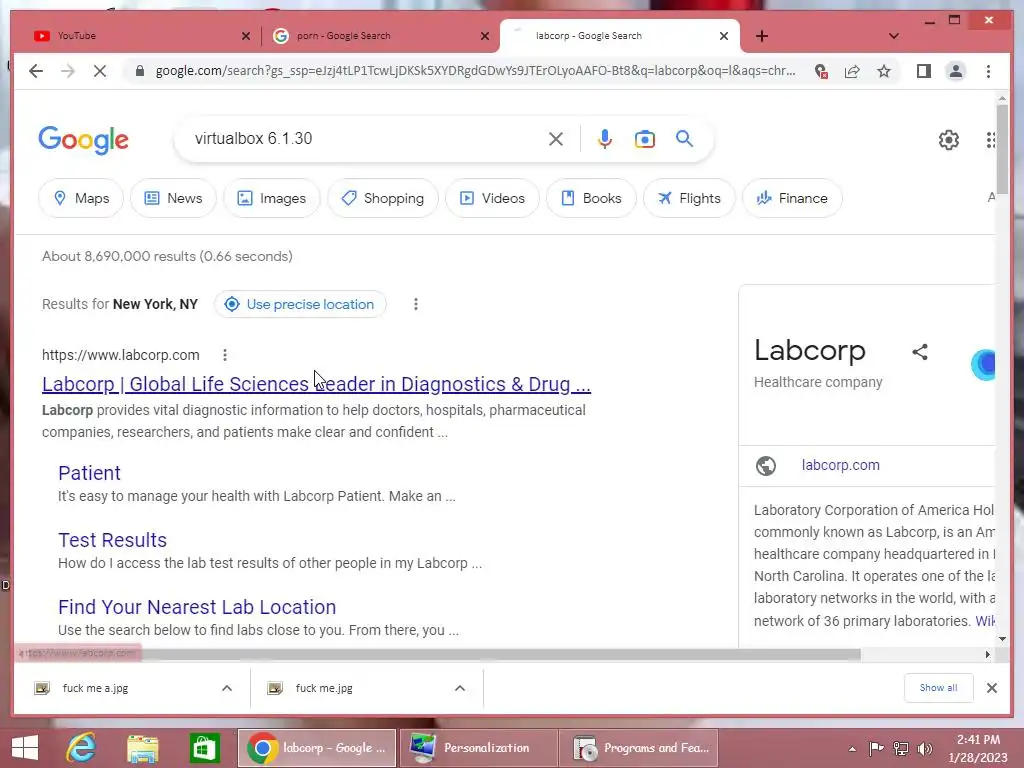This screenshot has height=768, width=1024.
Task: Open the Chrome side panel icon
Action: [x=923, y=71]
